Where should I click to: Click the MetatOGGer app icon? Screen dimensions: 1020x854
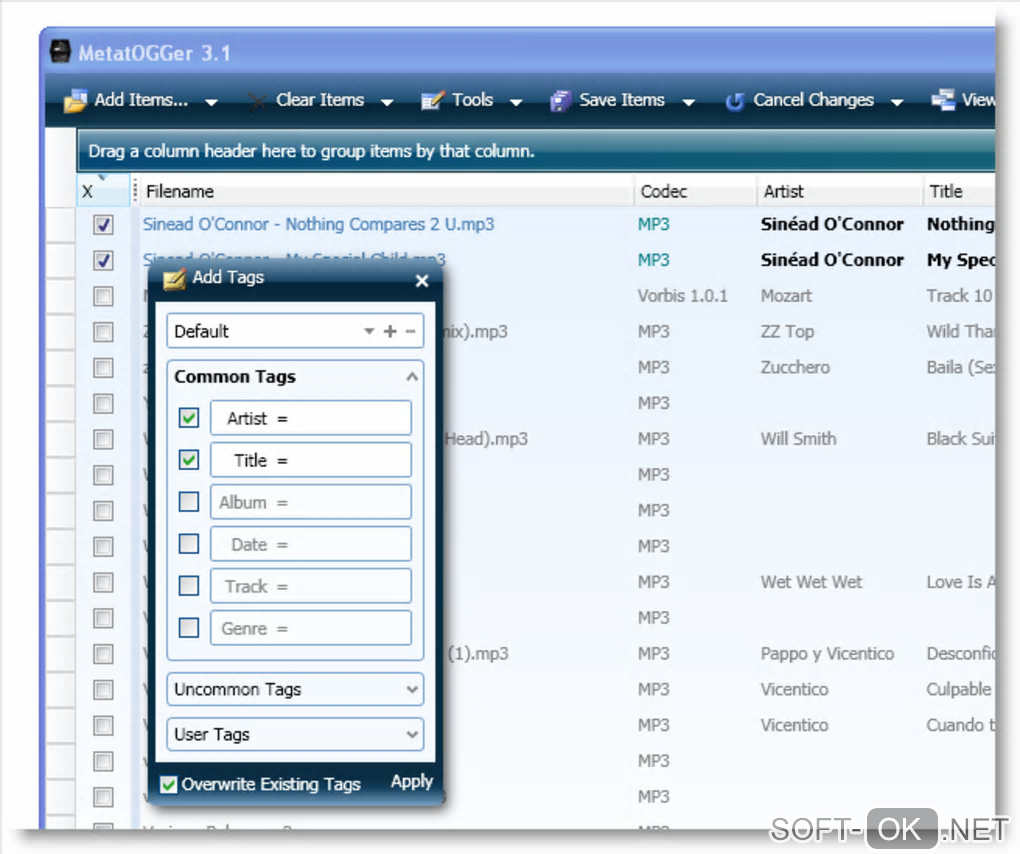pos(60,51)
